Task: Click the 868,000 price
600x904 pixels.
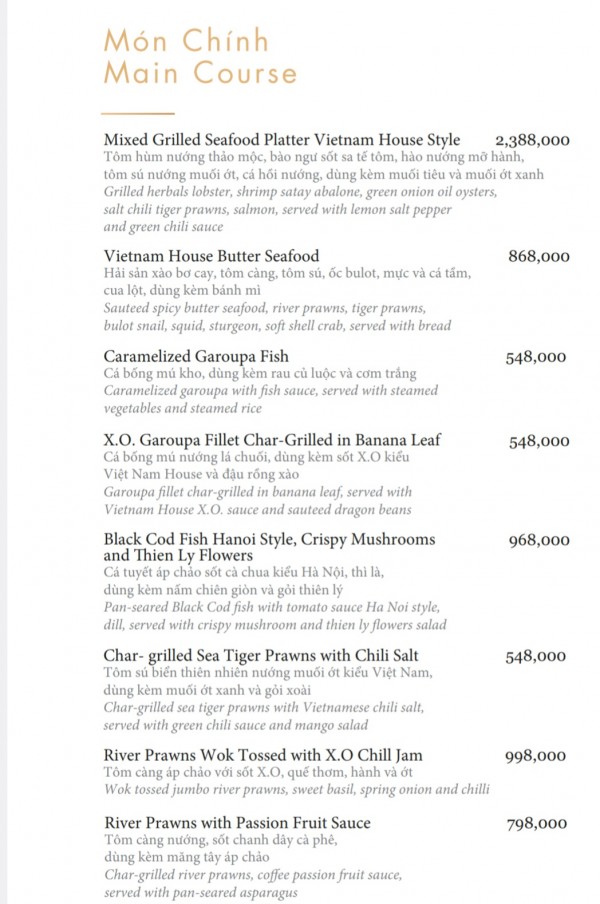Action: click(x=538, y=257)
